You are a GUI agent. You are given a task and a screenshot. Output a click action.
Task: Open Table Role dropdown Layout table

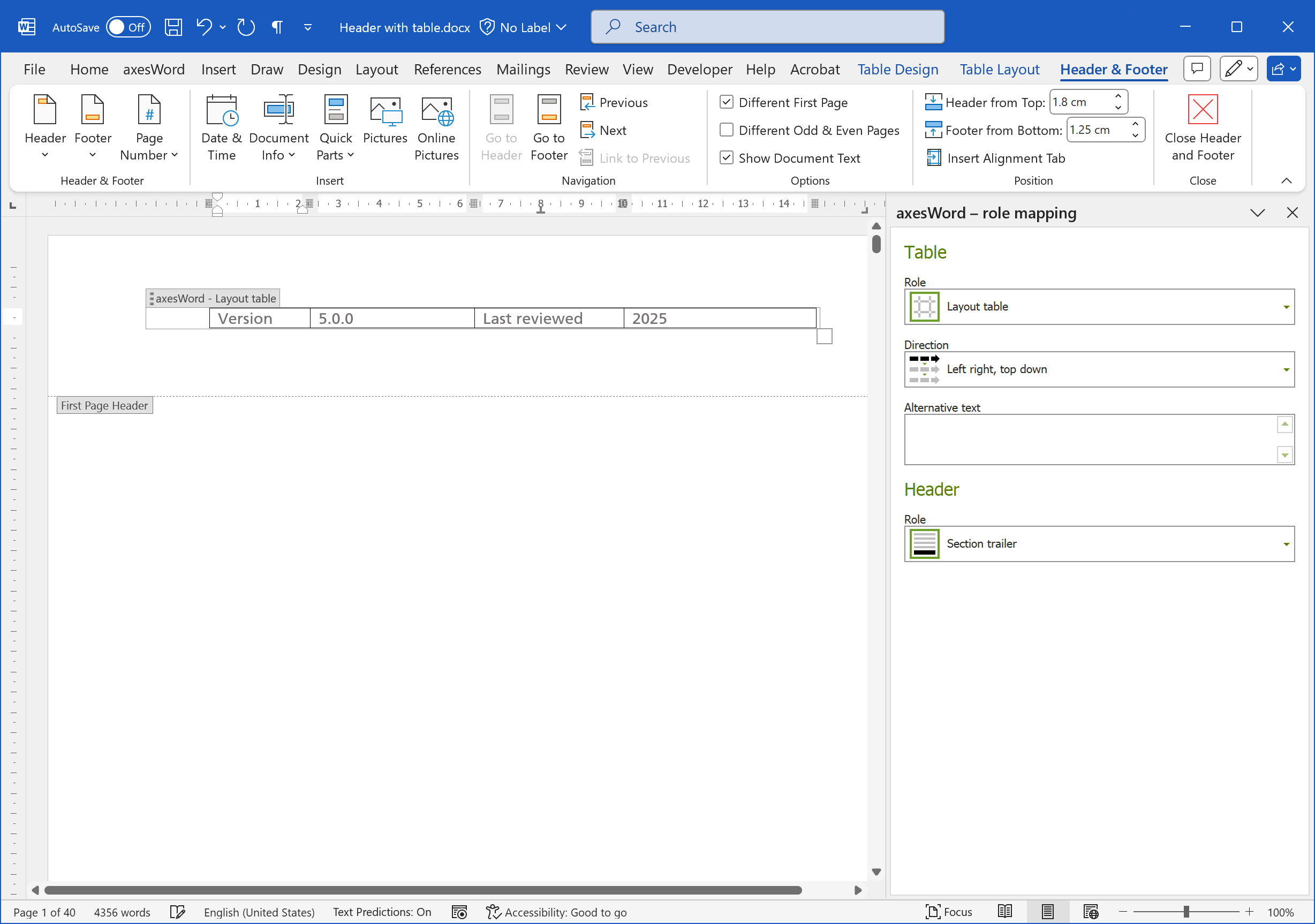1099,306
